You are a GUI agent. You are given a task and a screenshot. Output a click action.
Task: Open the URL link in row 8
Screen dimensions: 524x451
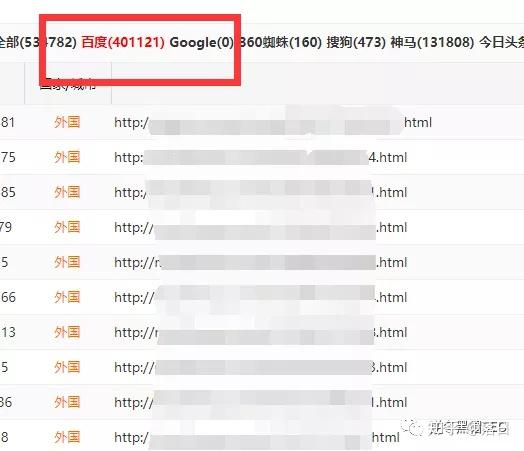coord(257,437)
